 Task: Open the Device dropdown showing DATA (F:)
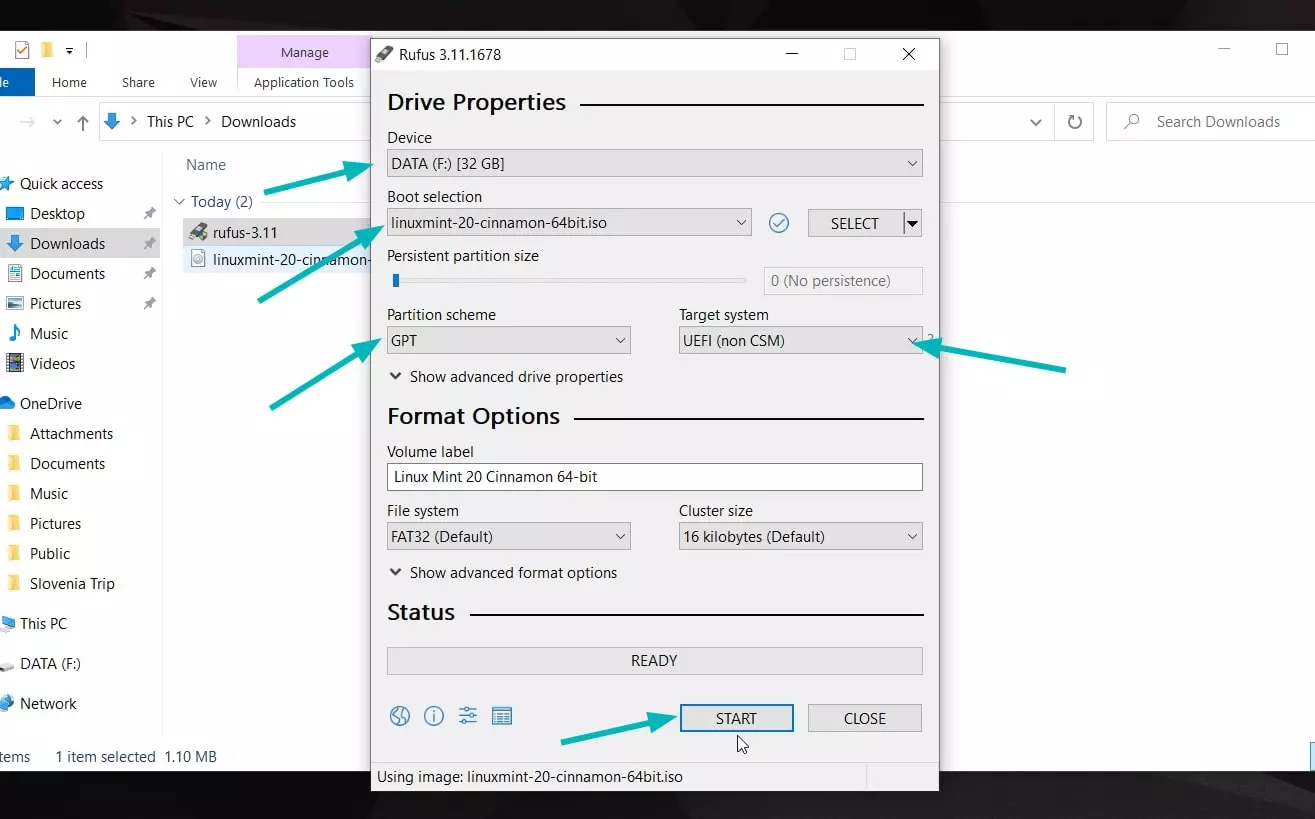click(x=655, y=163)
